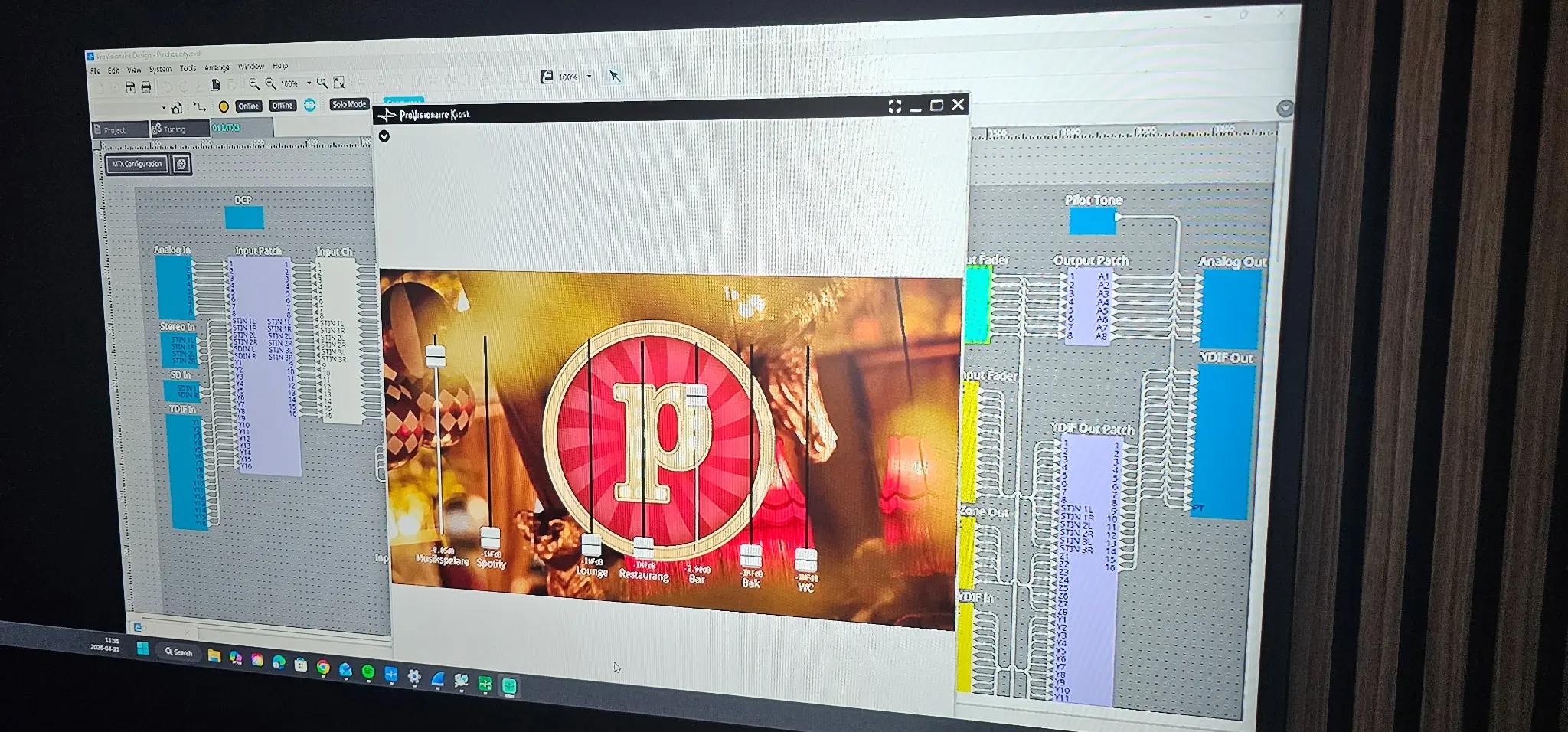Click the Spotify fader knob in Kiosk
Viewport: 1568px width, 732px height.
[490, 538]
